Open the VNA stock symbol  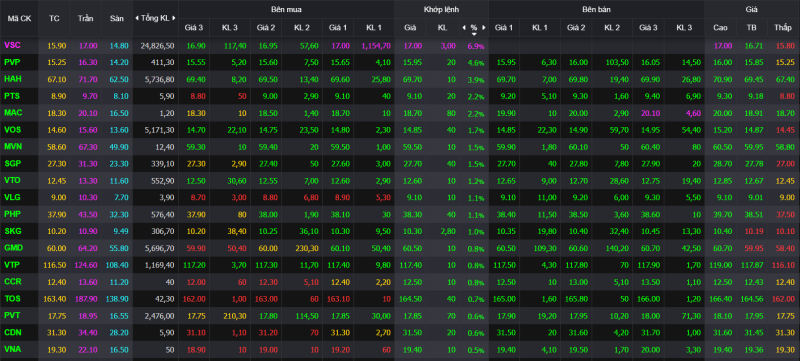[12, 349]
